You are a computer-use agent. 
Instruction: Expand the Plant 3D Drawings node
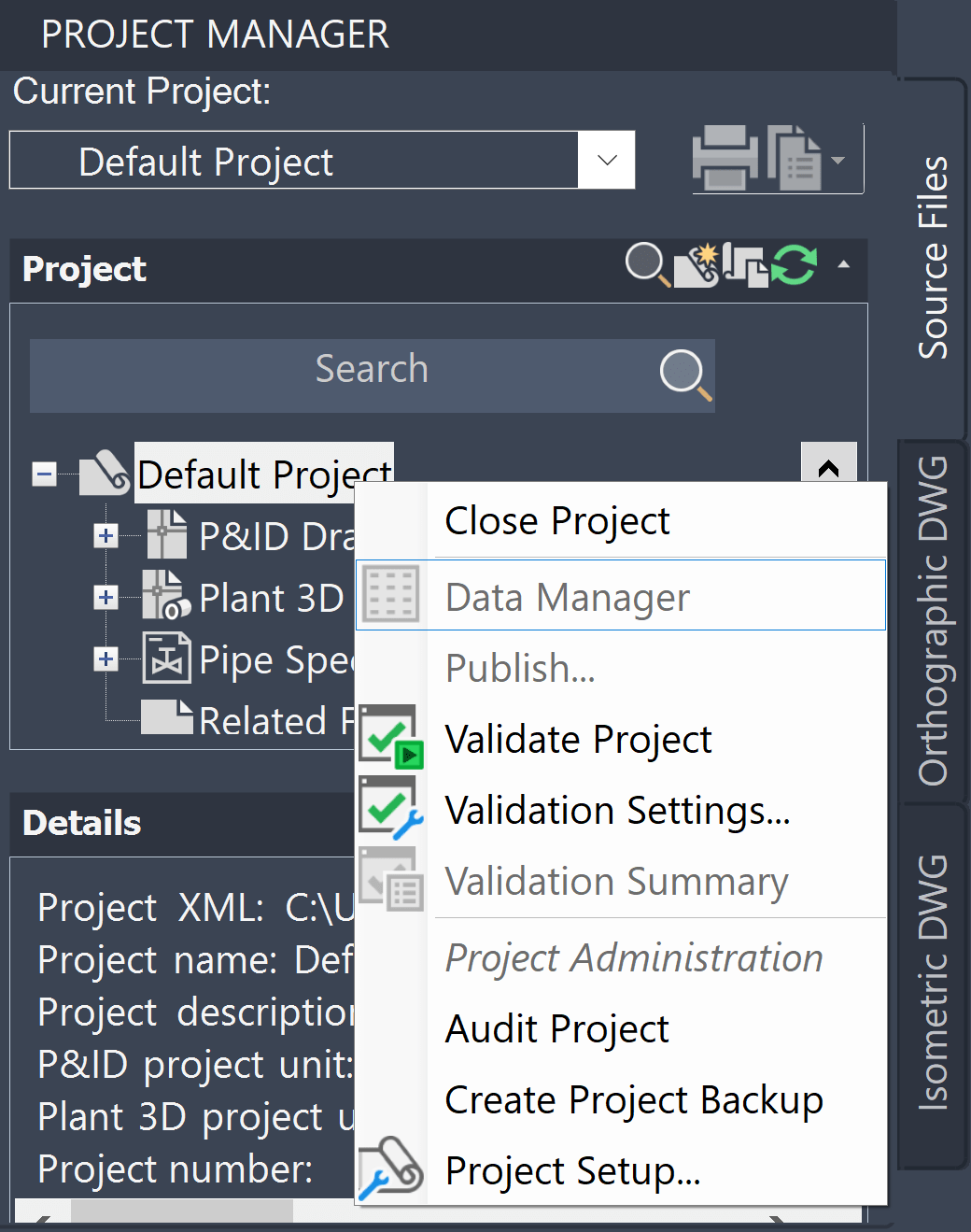tap(106, 598)
